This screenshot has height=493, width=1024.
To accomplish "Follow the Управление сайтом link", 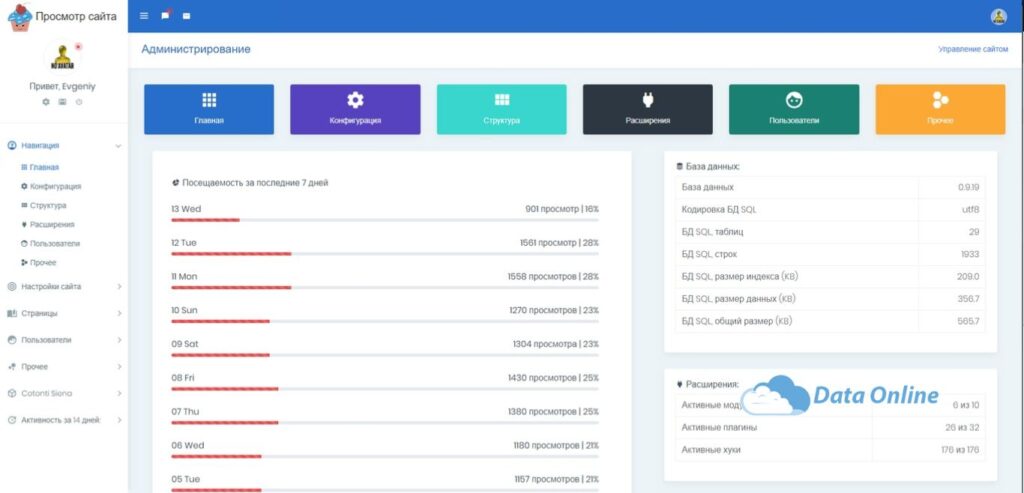I will [x=973, y=49].
